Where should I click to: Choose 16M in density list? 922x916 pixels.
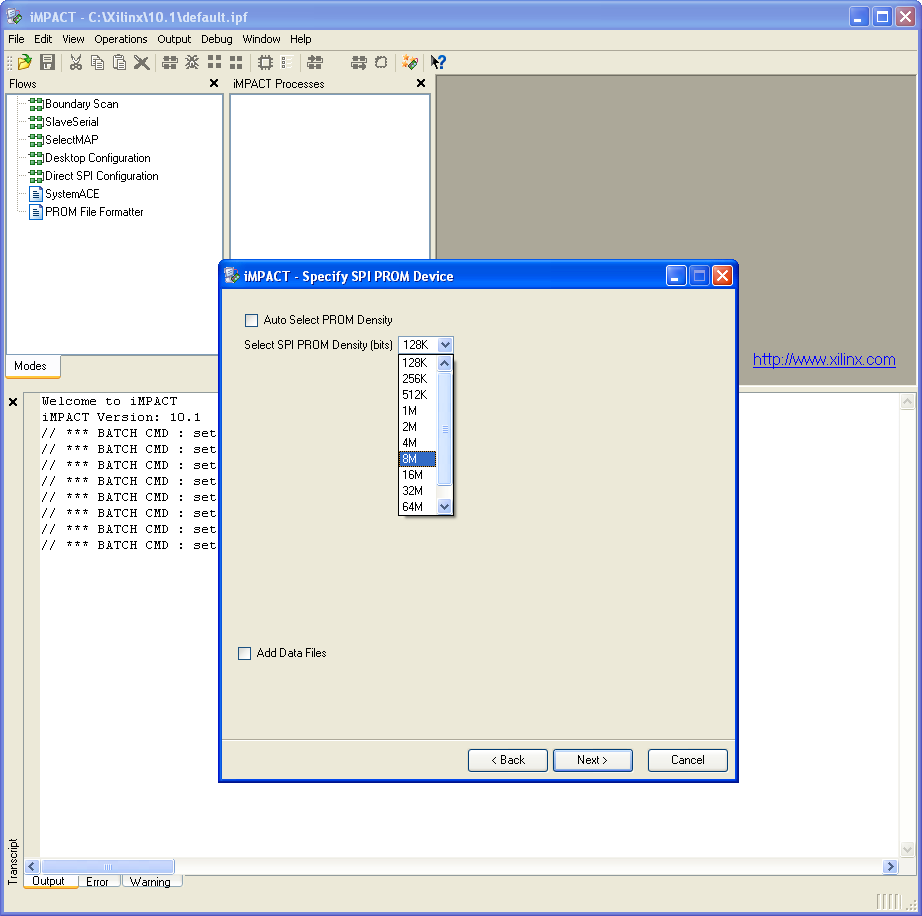click(x=417, y=474)
